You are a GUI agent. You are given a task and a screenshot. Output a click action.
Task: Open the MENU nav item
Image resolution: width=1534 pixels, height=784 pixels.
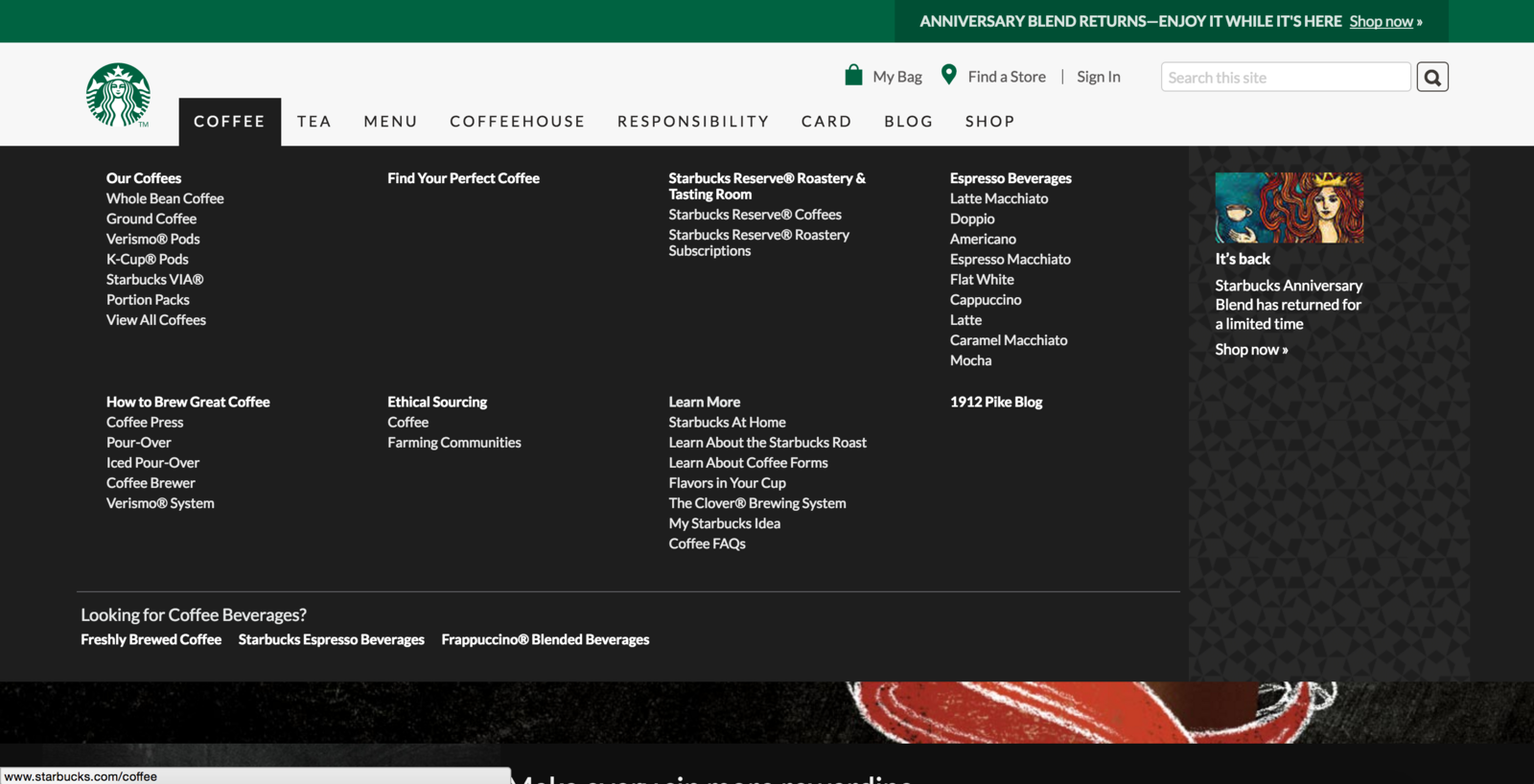391,122
